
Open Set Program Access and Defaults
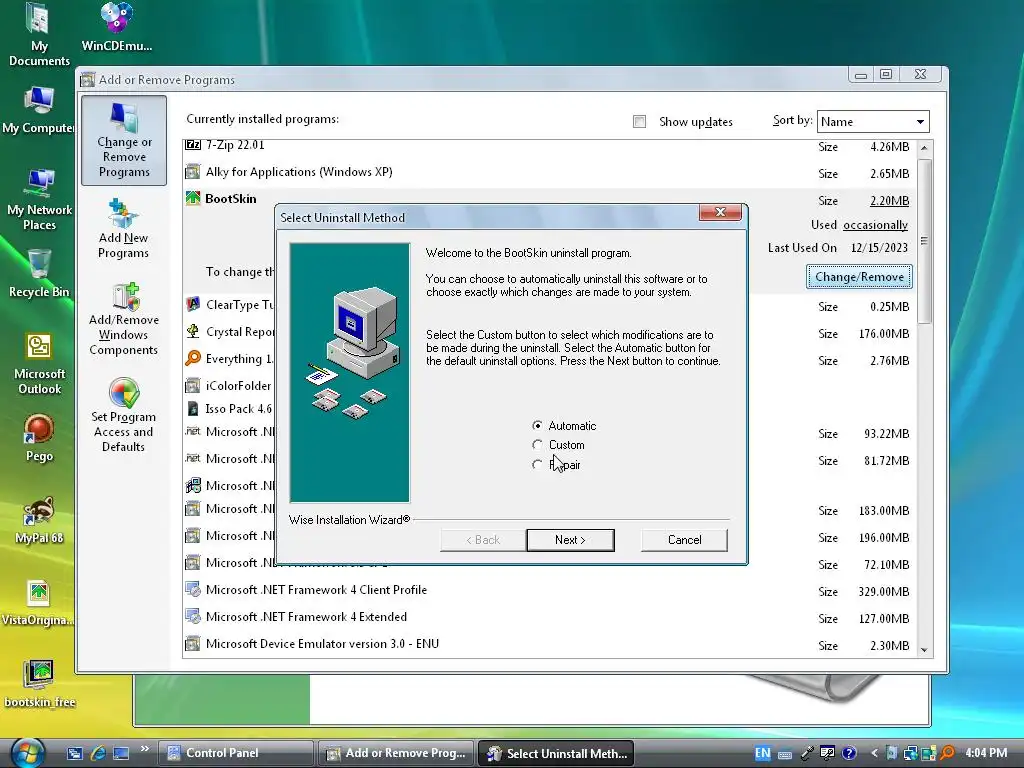pyautogui.click(x=123, y=415)
